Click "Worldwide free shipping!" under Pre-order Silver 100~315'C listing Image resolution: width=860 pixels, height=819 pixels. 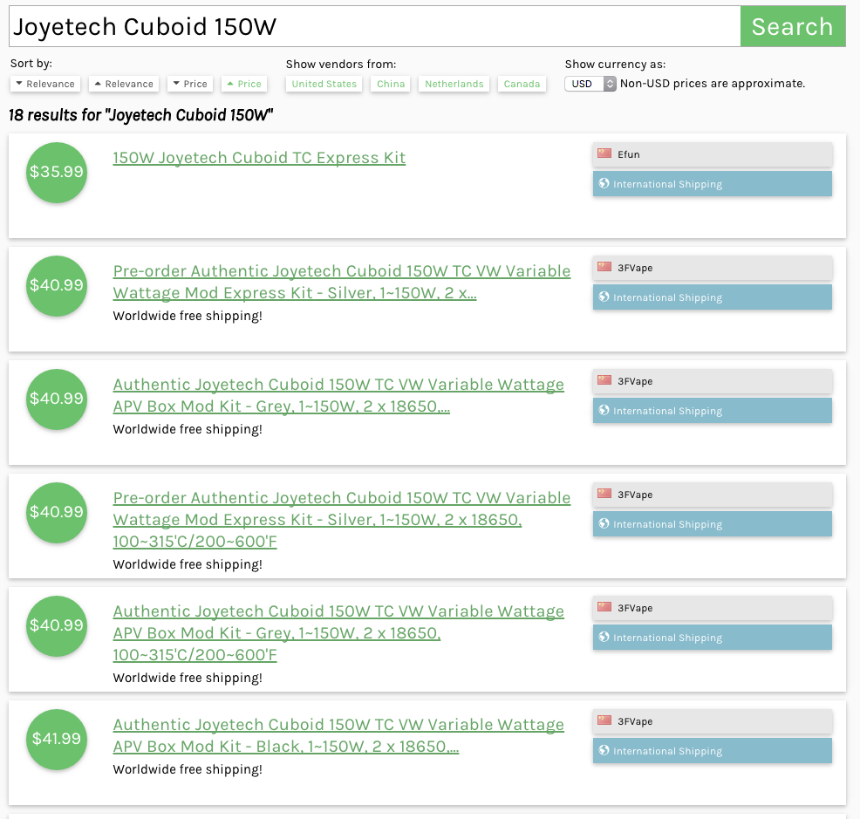point(188,564)
